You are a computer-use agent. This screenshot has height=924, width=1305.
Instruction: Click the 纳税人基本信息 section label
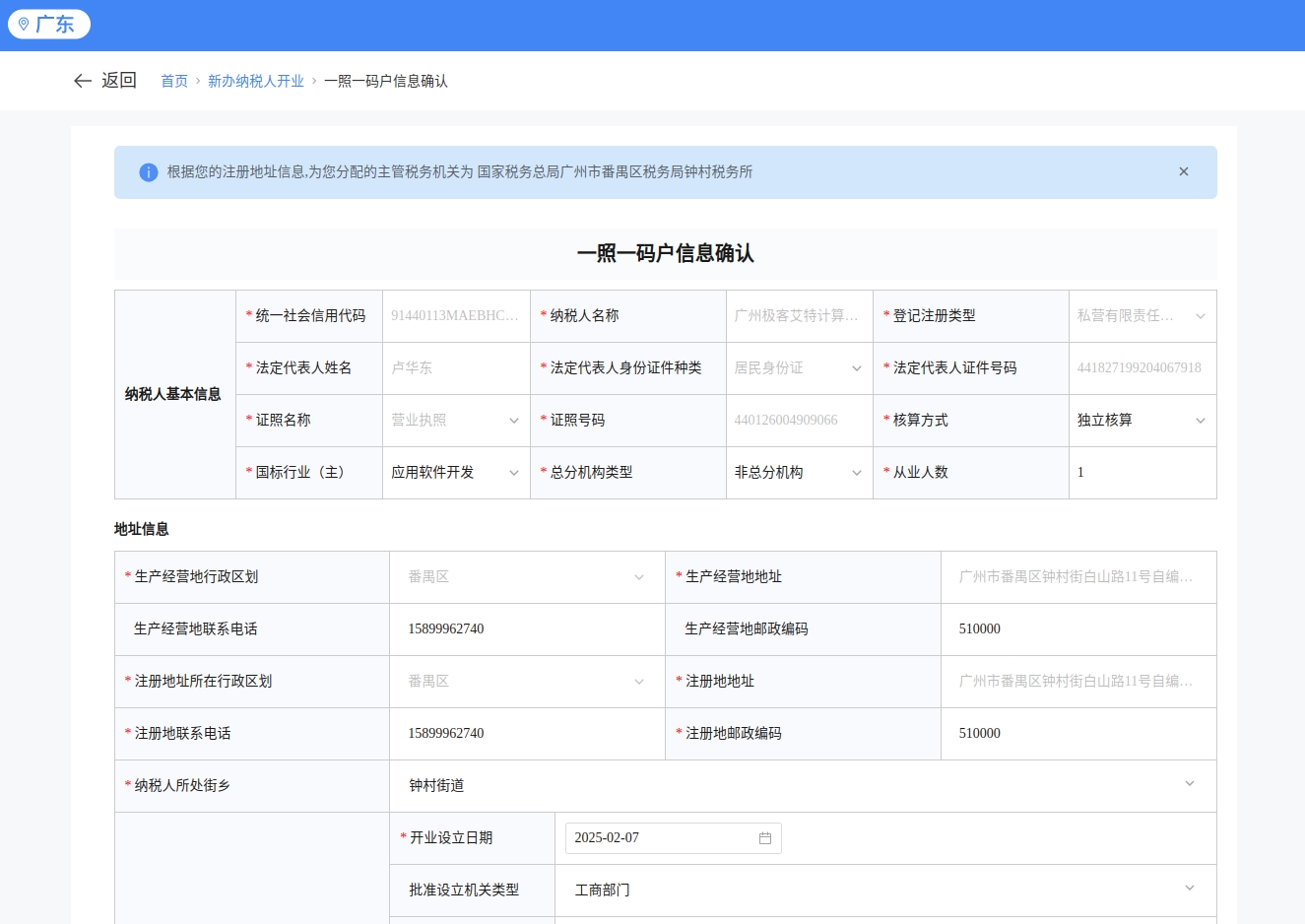coord(173,394)
